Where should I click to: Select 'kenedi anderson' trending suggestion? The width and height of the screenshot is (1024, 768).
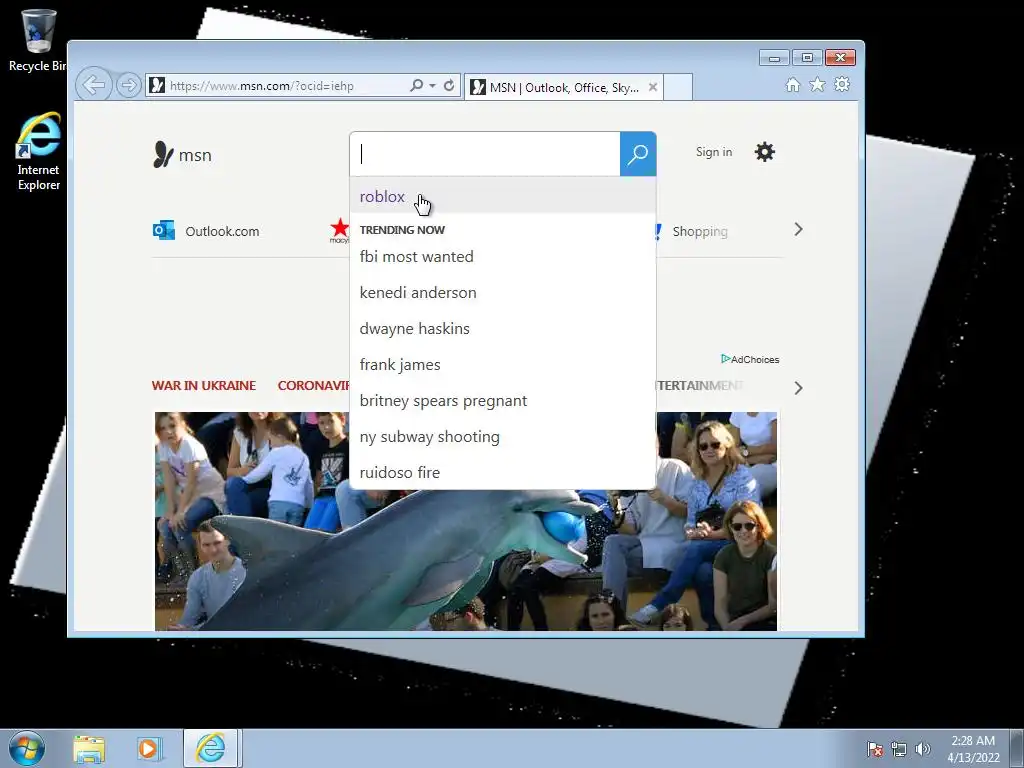[x=503, y=293]
